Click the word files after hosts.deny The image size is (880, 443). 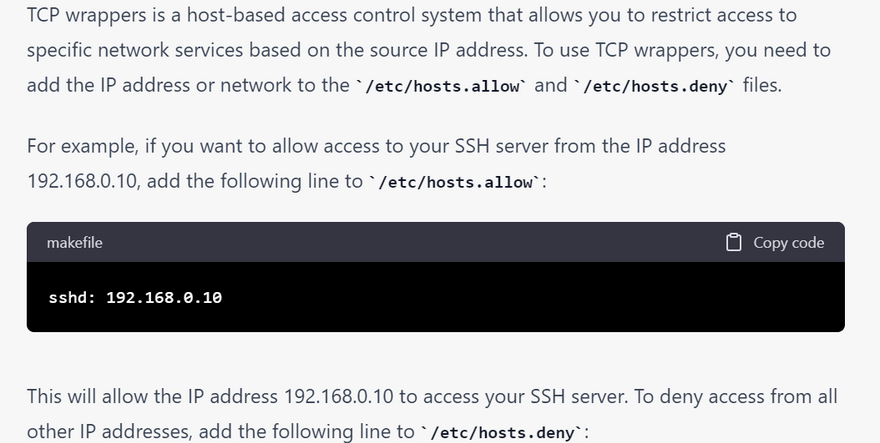[x=762, y=85]
